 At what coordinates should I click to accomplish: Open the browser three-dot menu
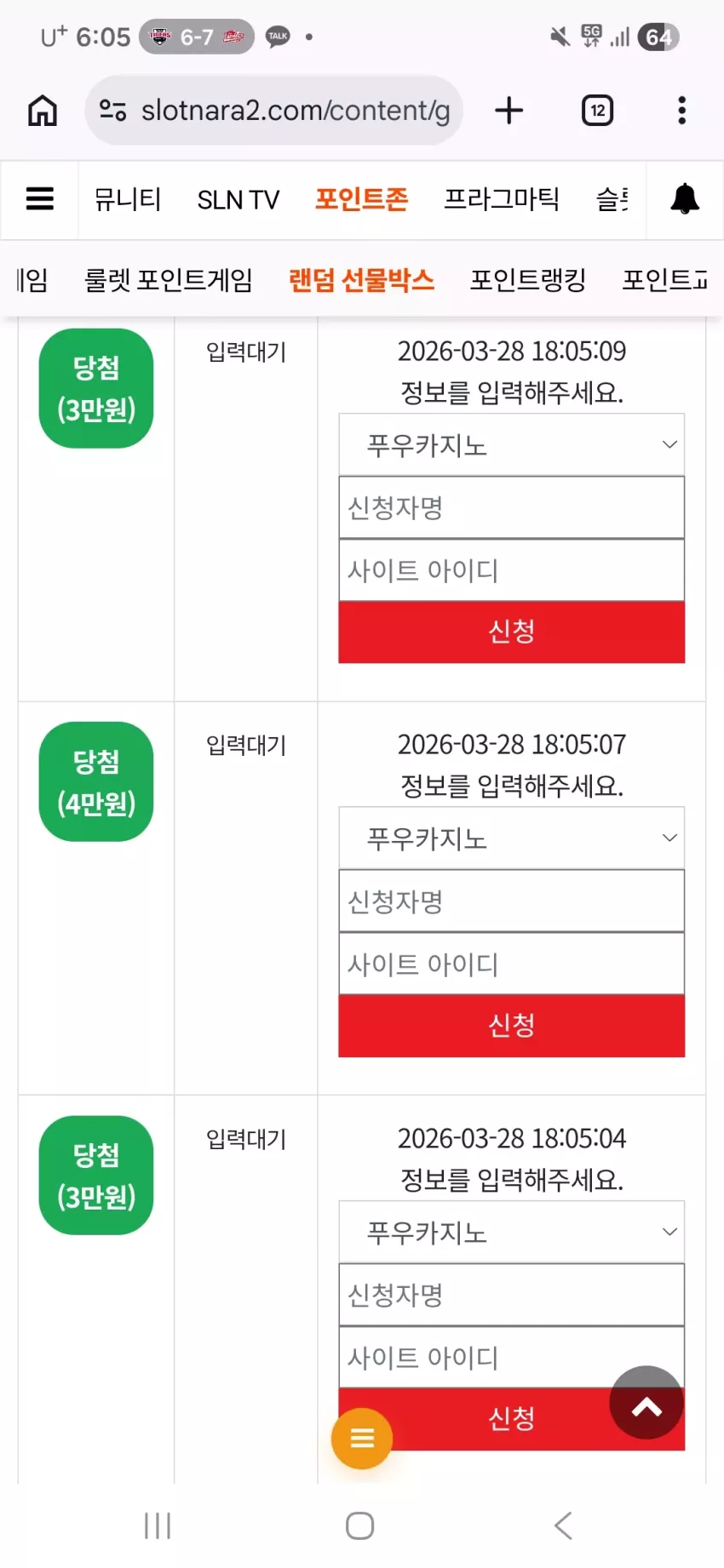pos(681,111)
